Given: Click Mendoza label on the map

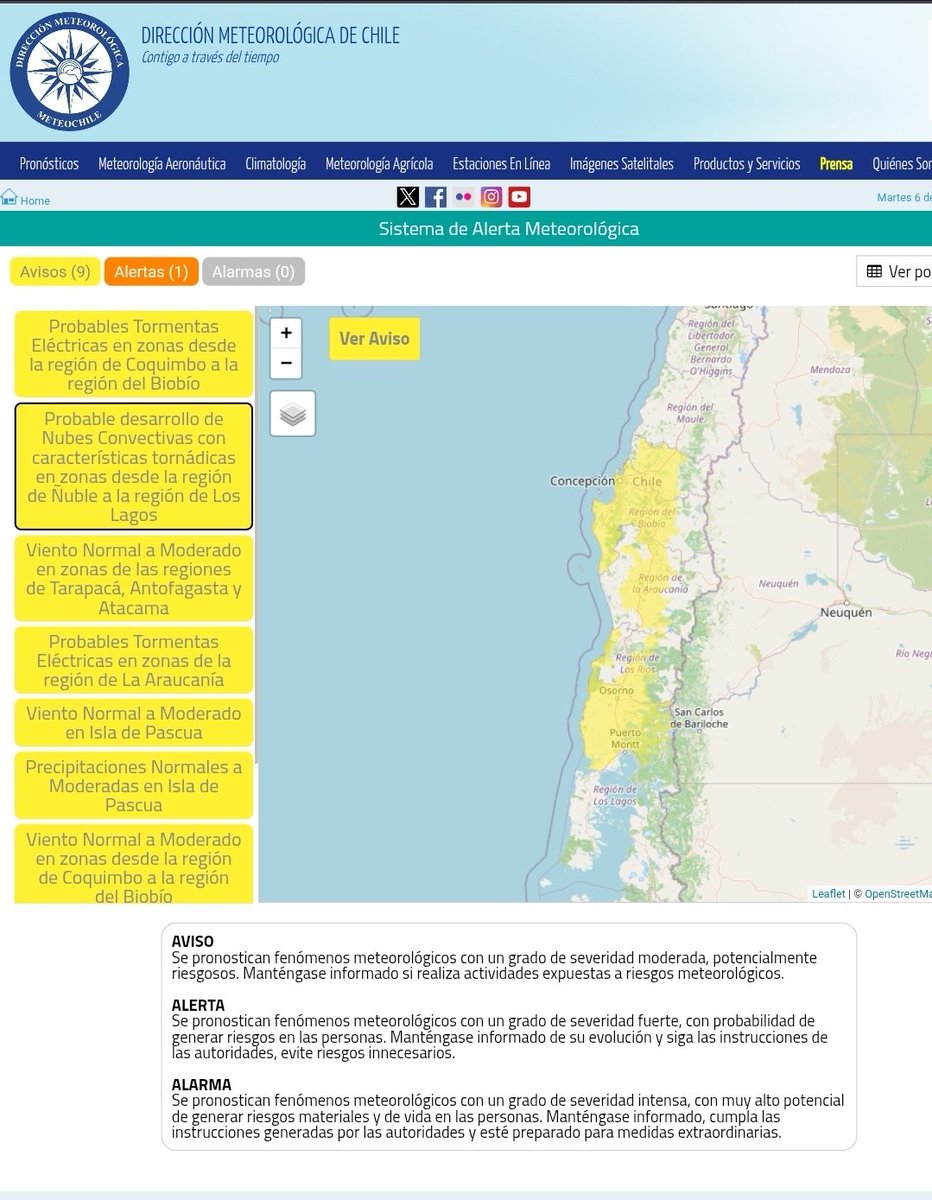Looking at the screenshot, I should pos(830,370).
